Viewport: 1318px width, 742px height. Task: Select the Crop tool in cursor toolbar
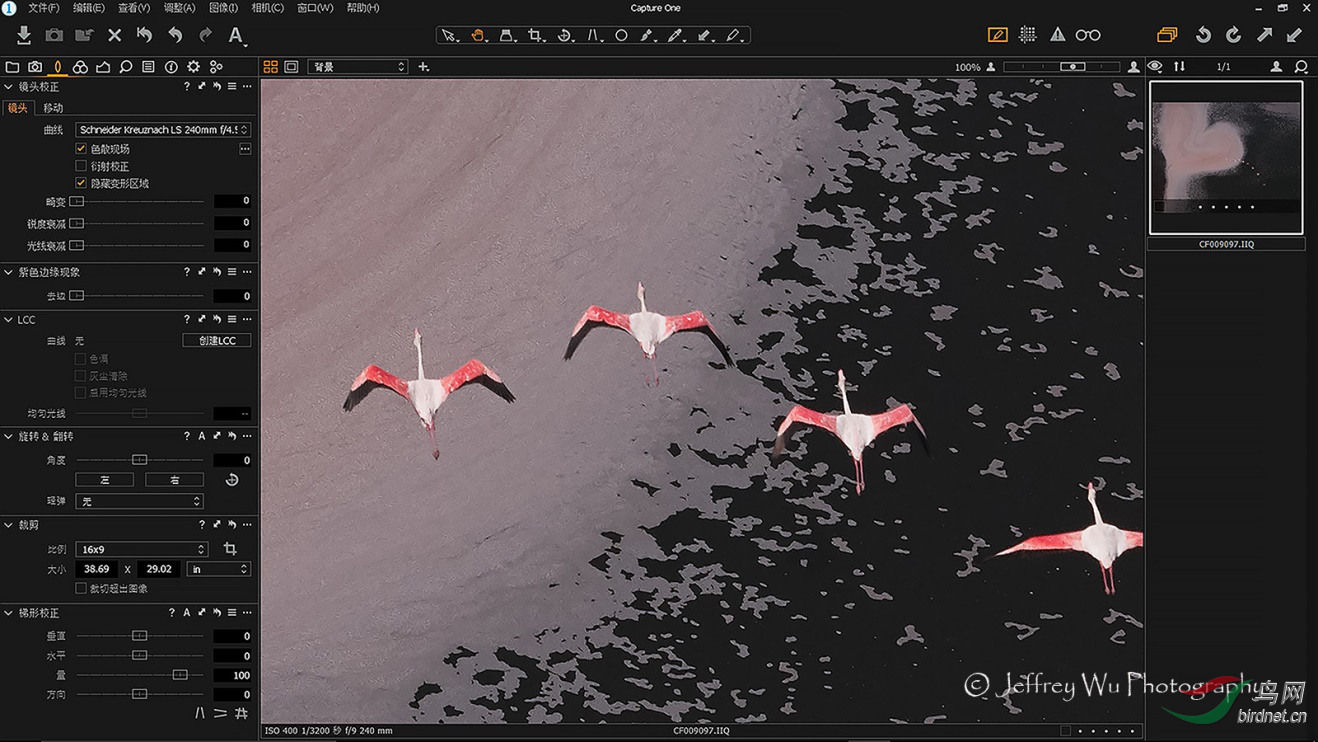pyautogui.click(x=535, y=35)
